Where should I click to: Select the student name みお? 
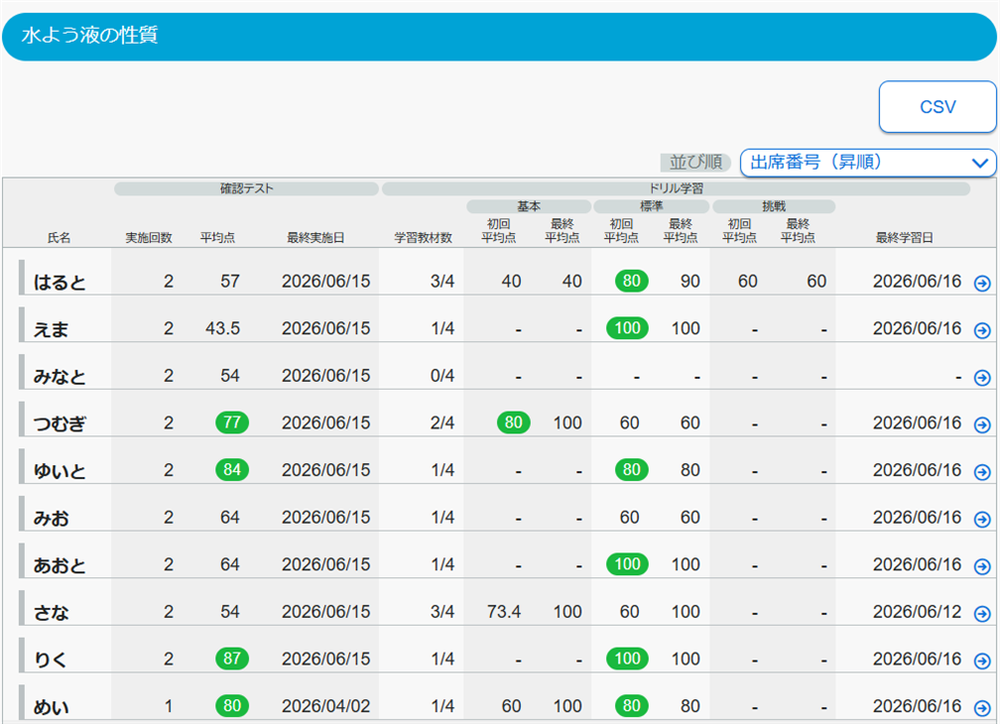coord(51,519)
